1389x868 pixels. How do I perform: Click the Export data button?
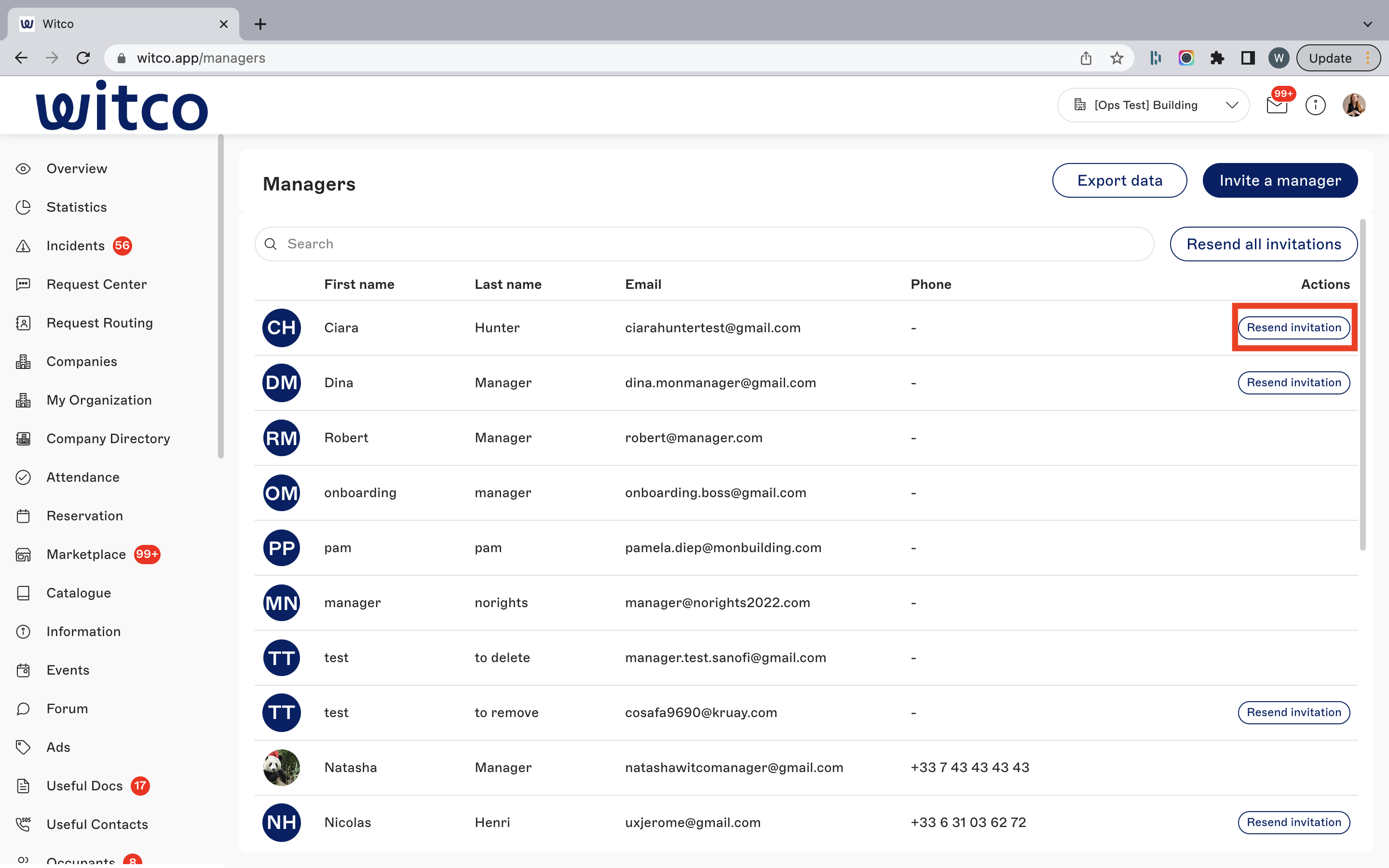tap(1119, 180)
